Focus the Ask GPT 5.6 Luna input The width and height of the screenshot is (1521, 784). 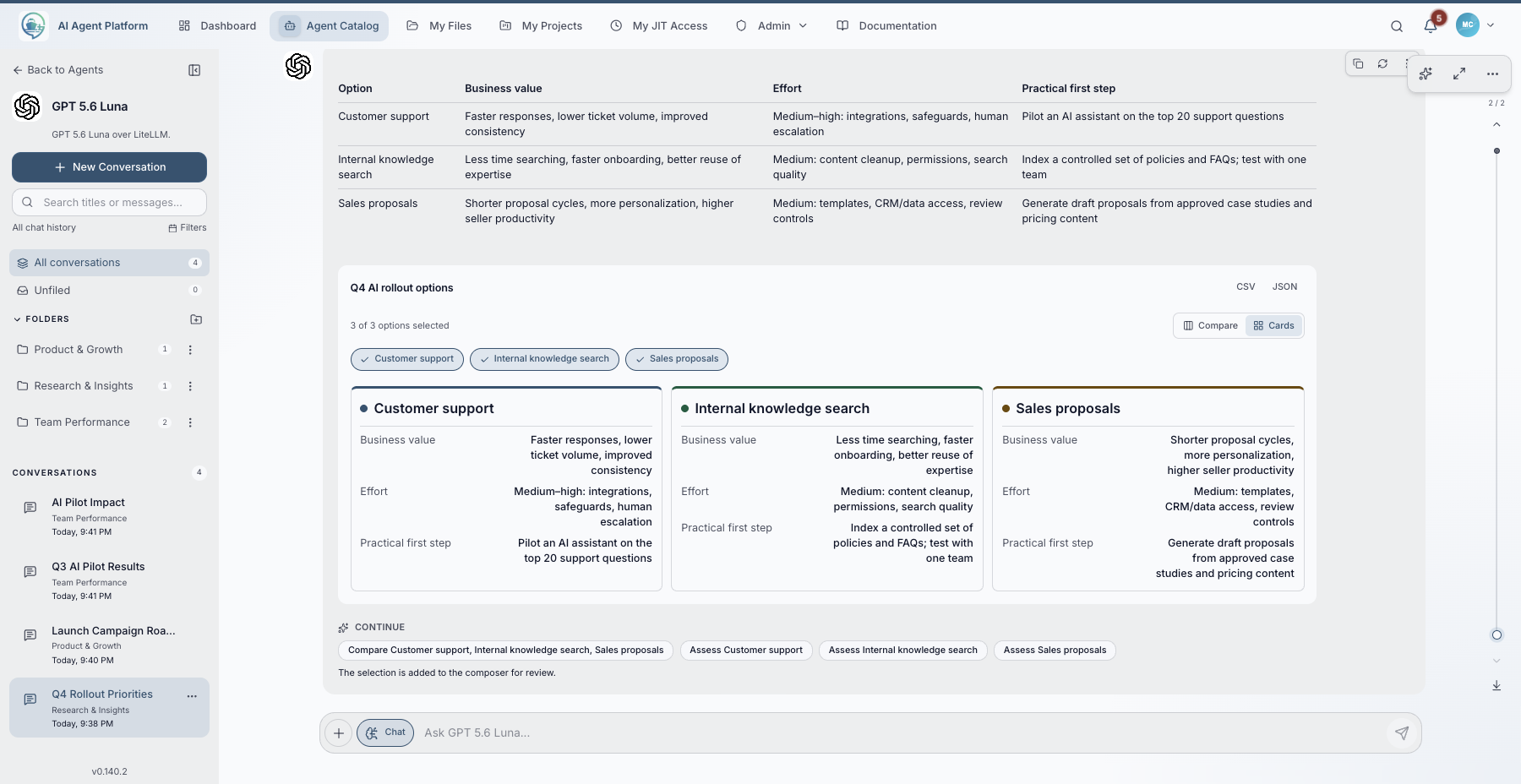pos(900,732)
